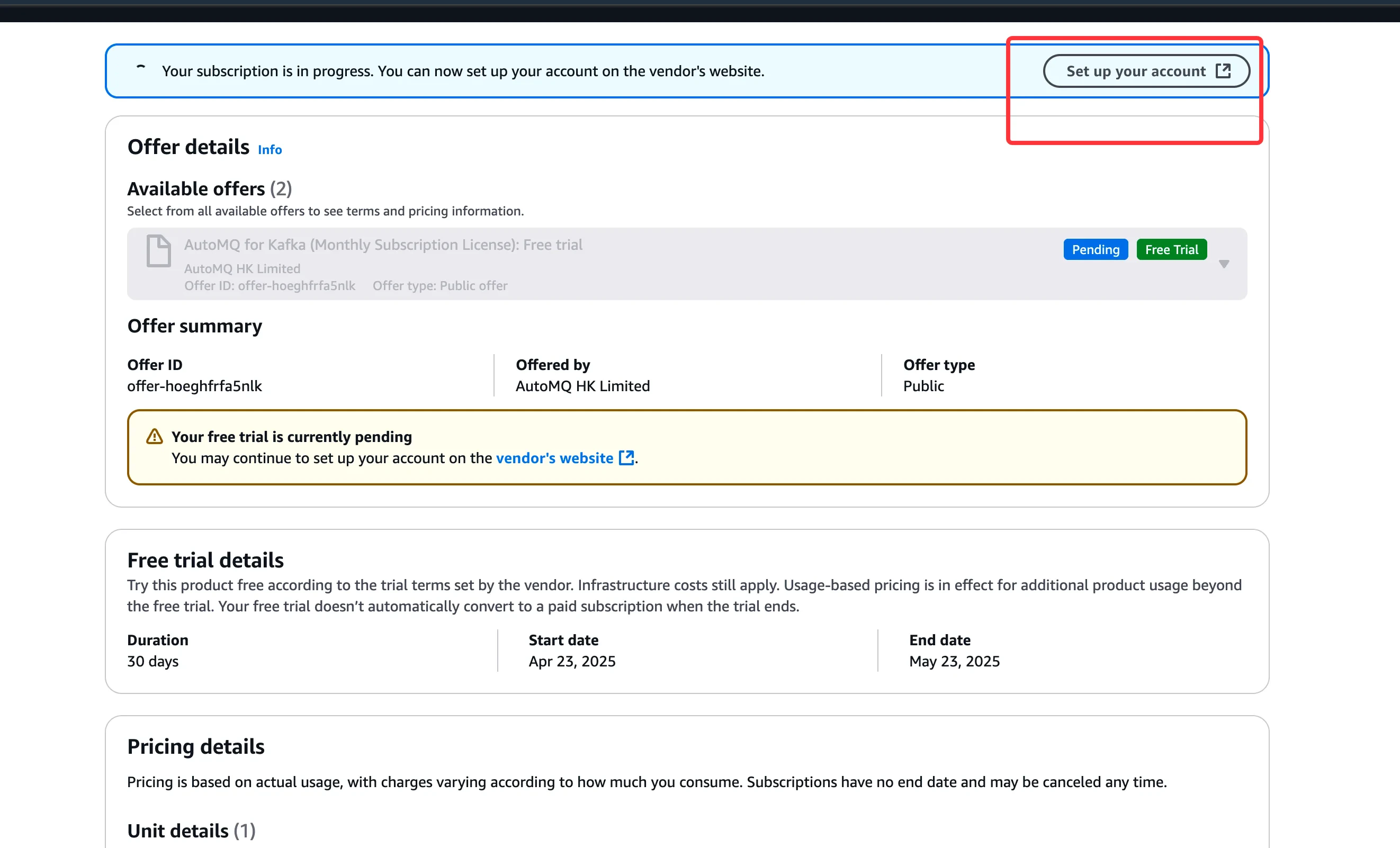Click the document icon of AutoMQ offer
The width and height of the screenshot is (1400, 848).
158,250
